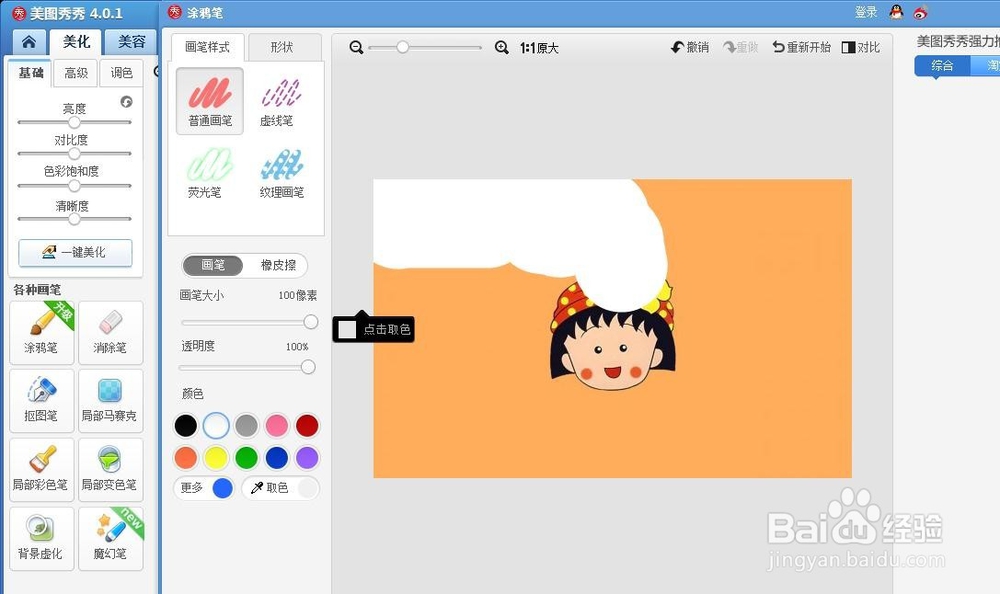This screenshot has height=594, width=1000.
Task: Open the 美化 tab
Action: pos(76,42)
